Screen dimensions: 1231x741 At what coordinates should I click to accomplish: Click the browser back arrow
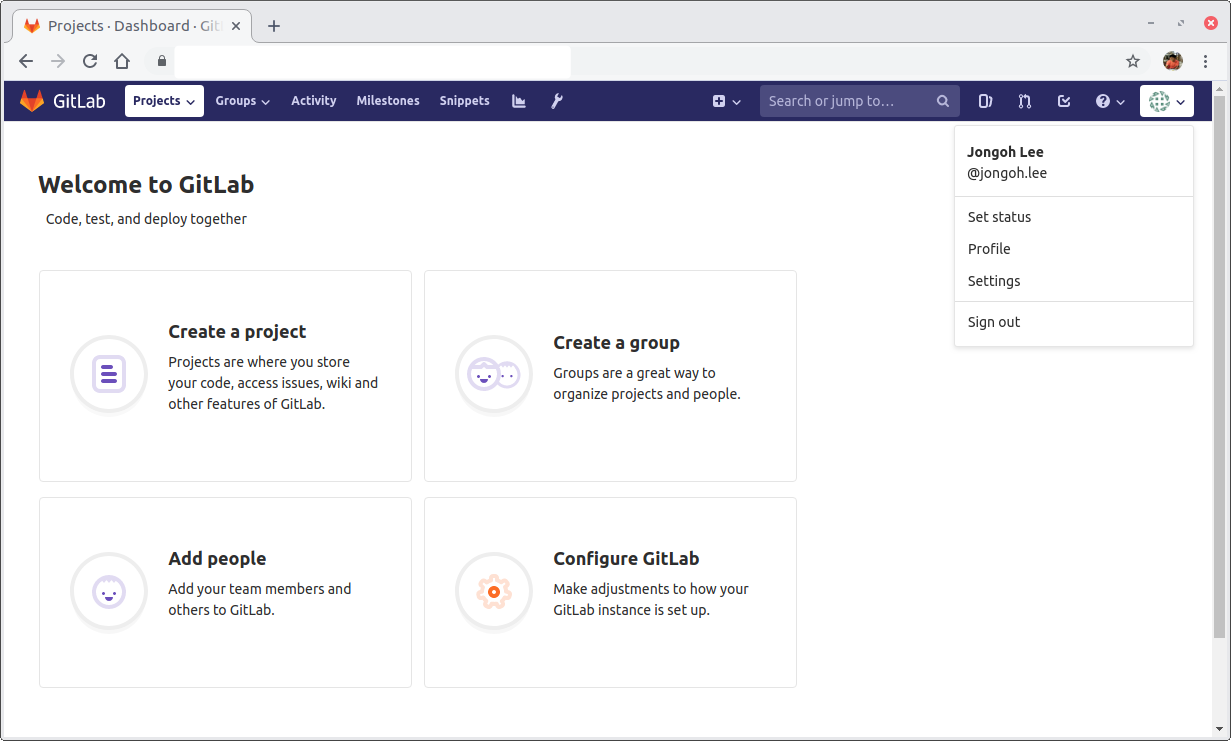pos(26,61)
